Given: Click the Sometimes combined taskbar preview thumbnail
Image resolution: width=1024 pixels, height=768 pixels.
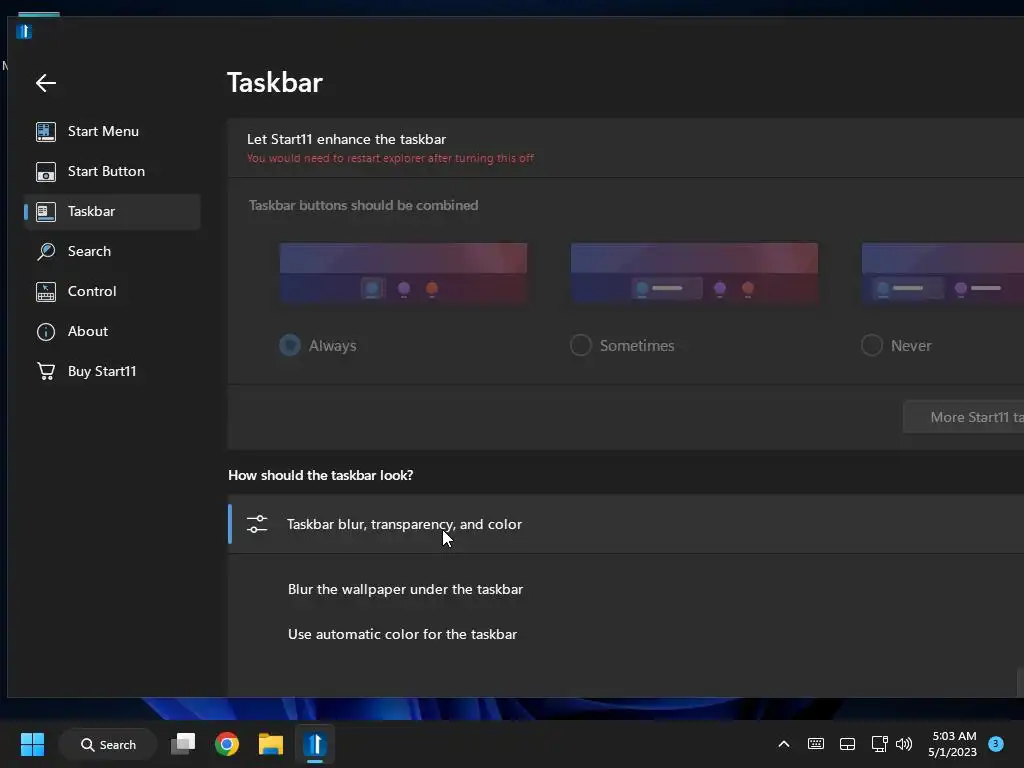Looking at the screenshot, I should (694, 273).
